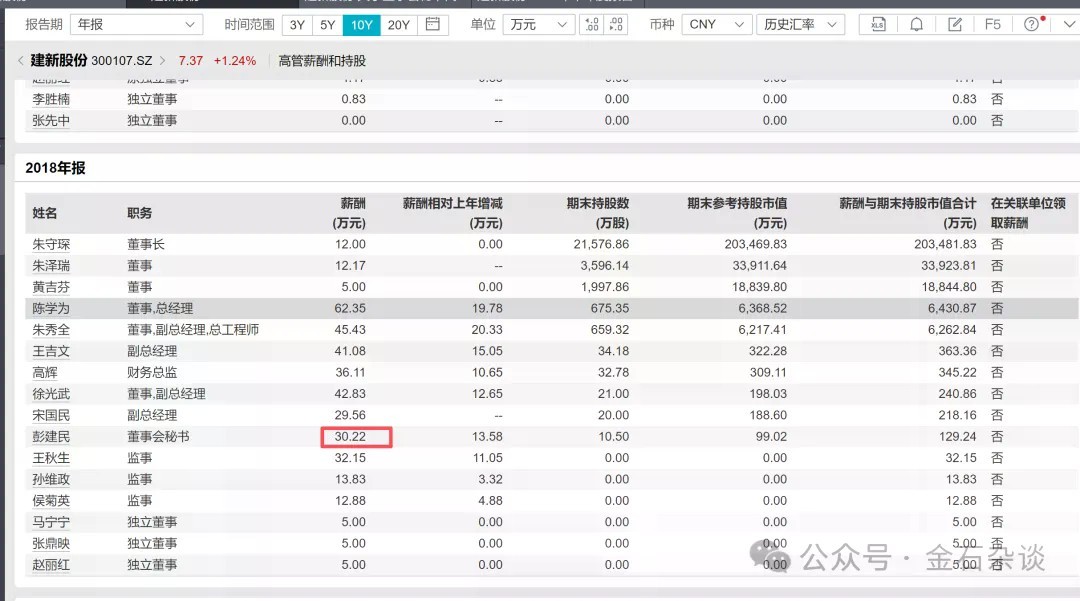Open executive 孙维政 link
The width and height of the screenshot is (1080, 601).
tap(51, 479)
